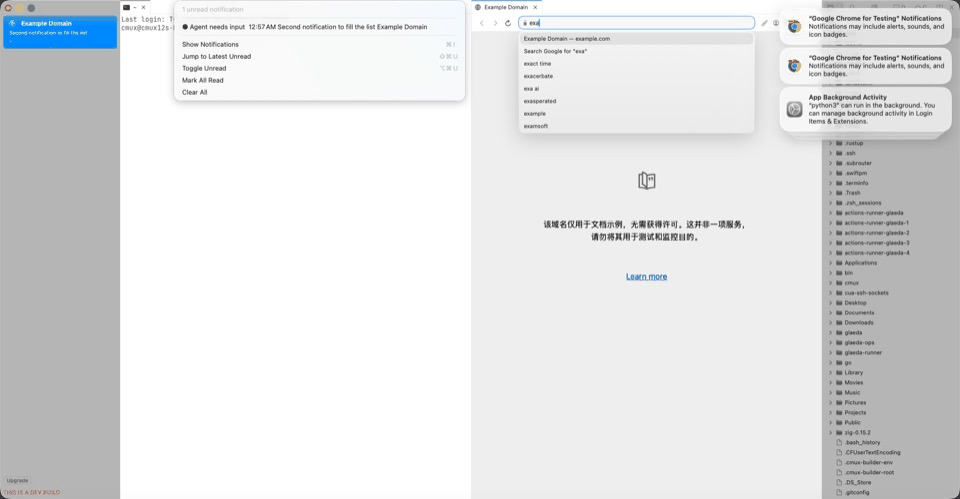
Task: Select the 'example' suggestion
Action: point(636,114)
